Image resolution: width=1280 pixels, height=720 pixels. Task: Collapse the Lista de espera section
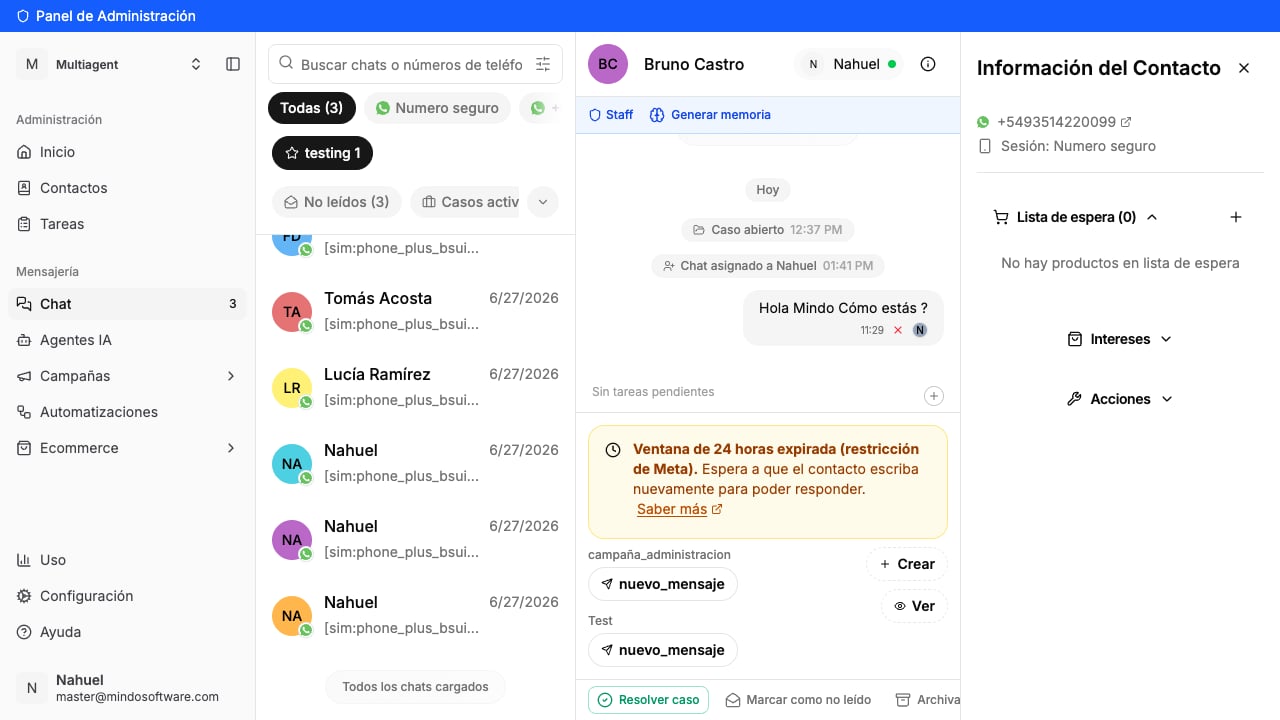click(x=1075, y=217)
